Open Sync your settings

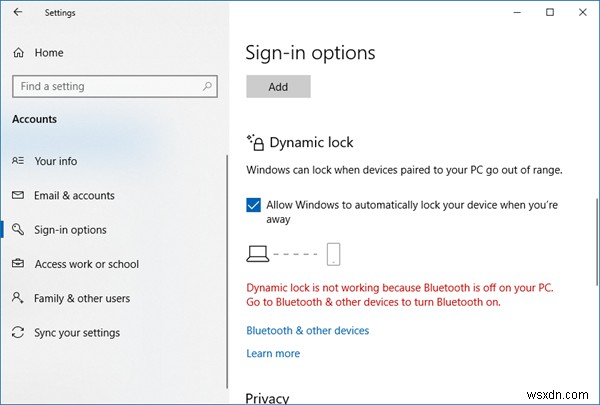pyautogui.click(x=77, y=333)
